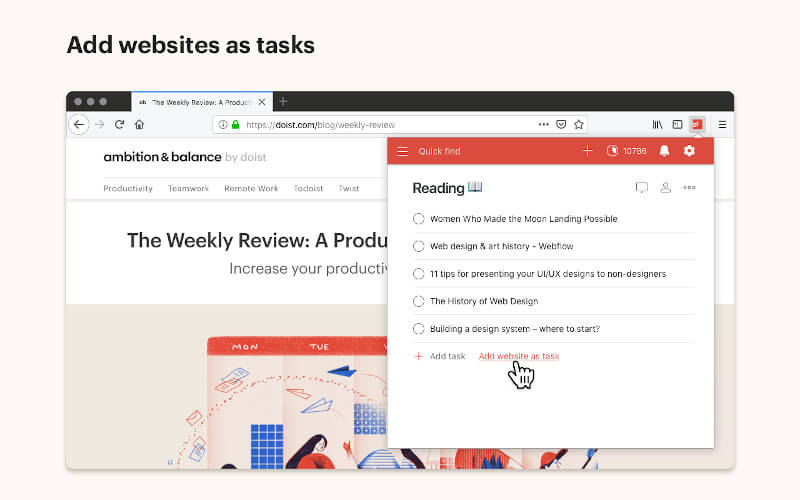Open Twist blog category
The width and height of the screenshot is (800, 500).
point(349,188)
